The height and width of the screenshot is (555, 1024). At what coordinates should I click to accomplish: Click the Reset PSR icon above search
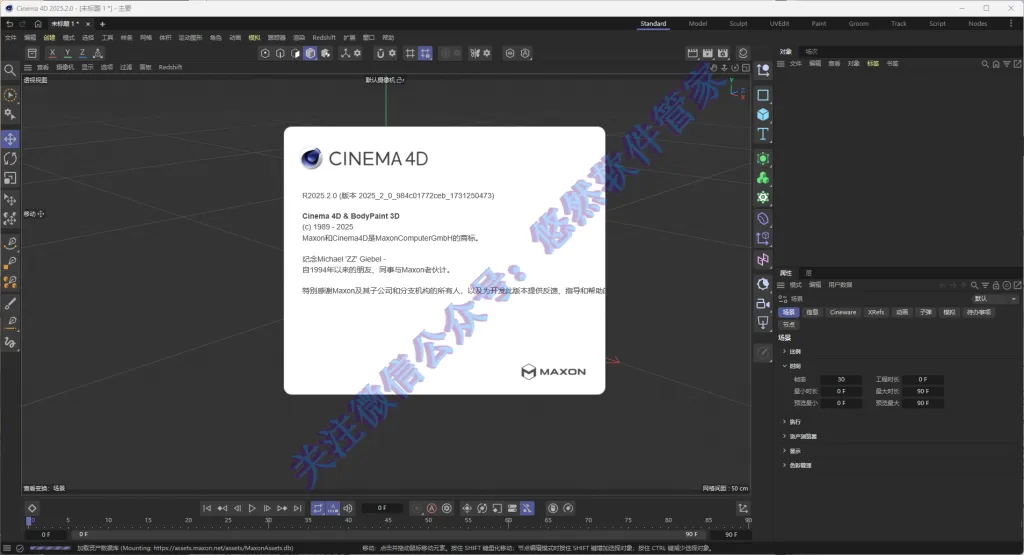click(x=32, y=53)
